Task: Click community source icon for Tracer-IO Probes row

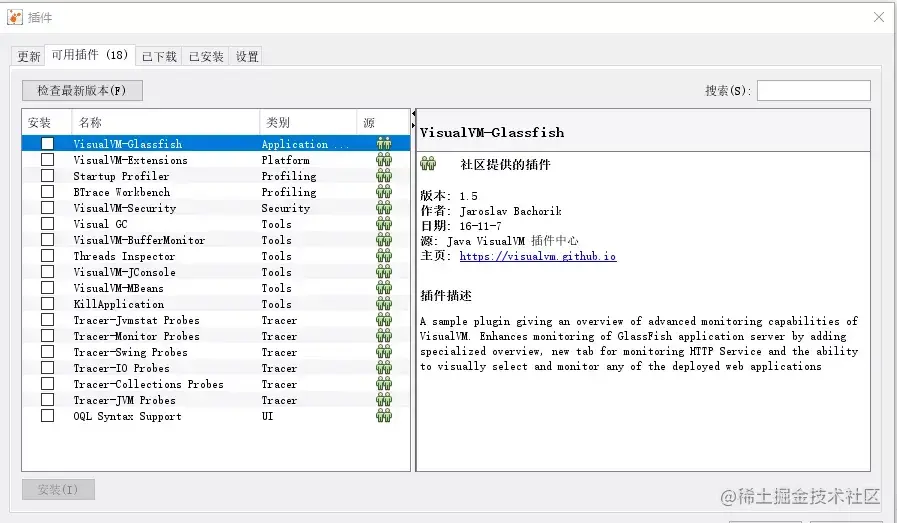Action: click(x=384, y=368)
